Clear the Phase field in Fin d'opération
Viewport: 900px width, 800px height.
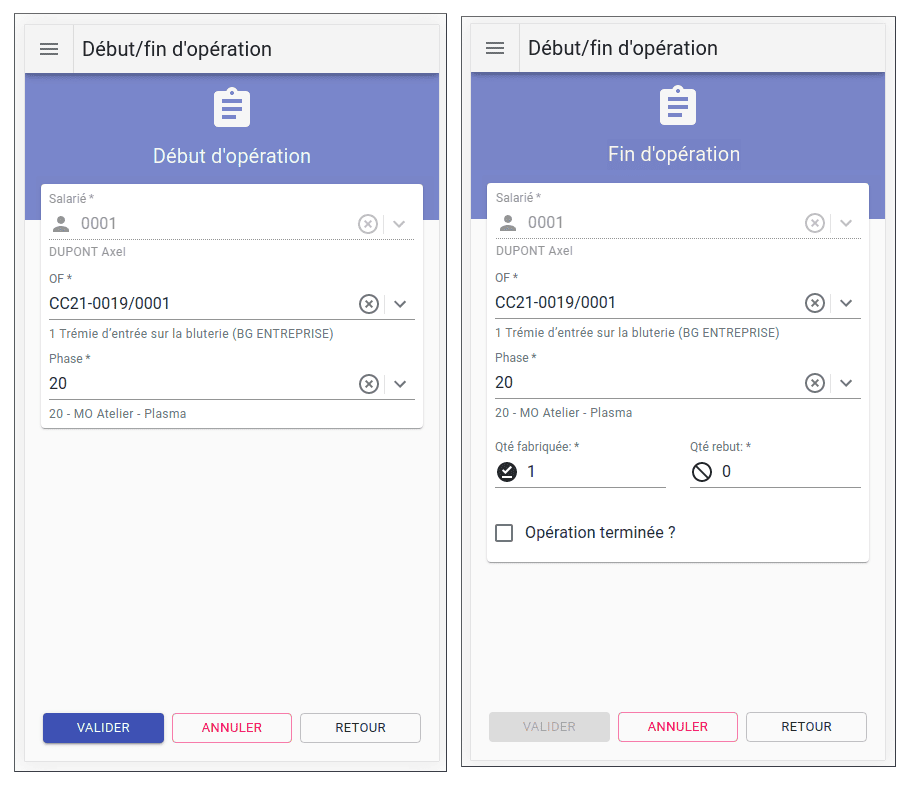[x=815, y=383]
